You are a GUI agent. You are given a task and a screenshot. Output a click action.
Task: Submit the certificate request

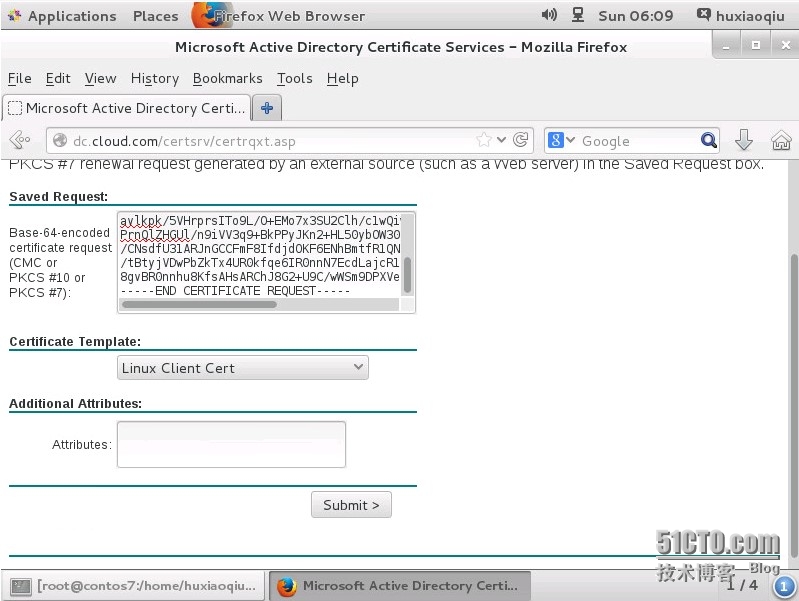351,505
